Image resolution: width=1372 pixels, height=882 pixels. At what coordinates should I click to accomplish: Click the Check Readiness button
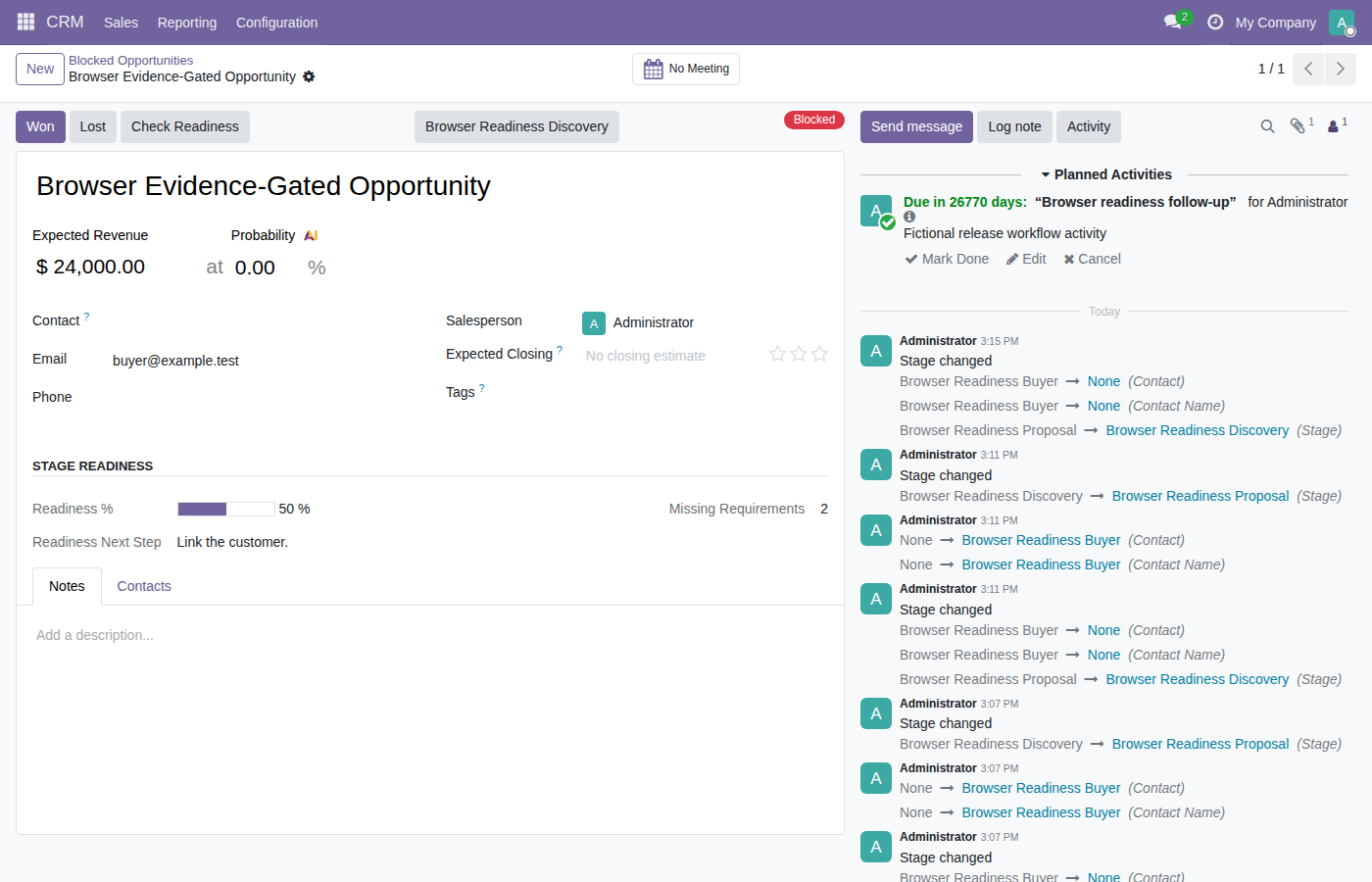click(x=185, y=126)
